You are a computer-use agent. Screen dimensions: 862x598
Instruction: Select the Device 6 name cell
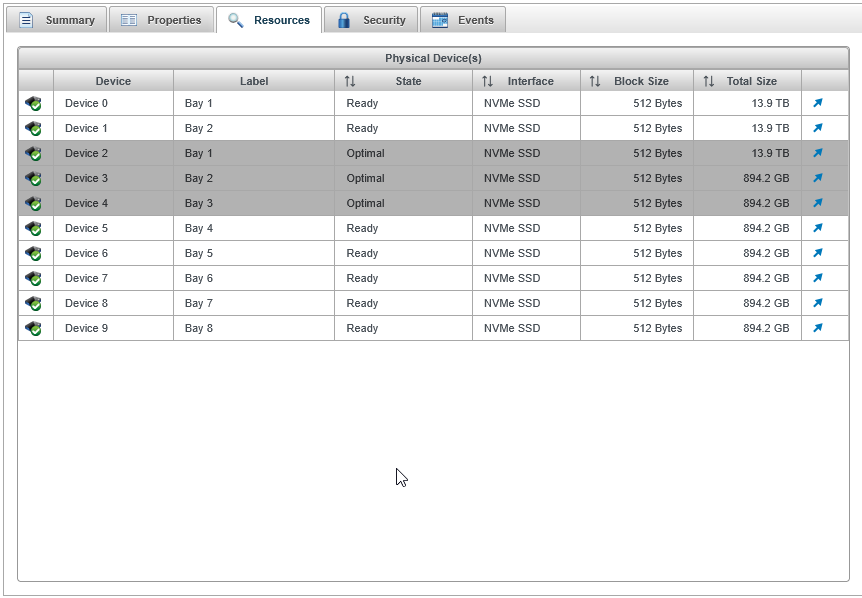click(x=87, y=253)
